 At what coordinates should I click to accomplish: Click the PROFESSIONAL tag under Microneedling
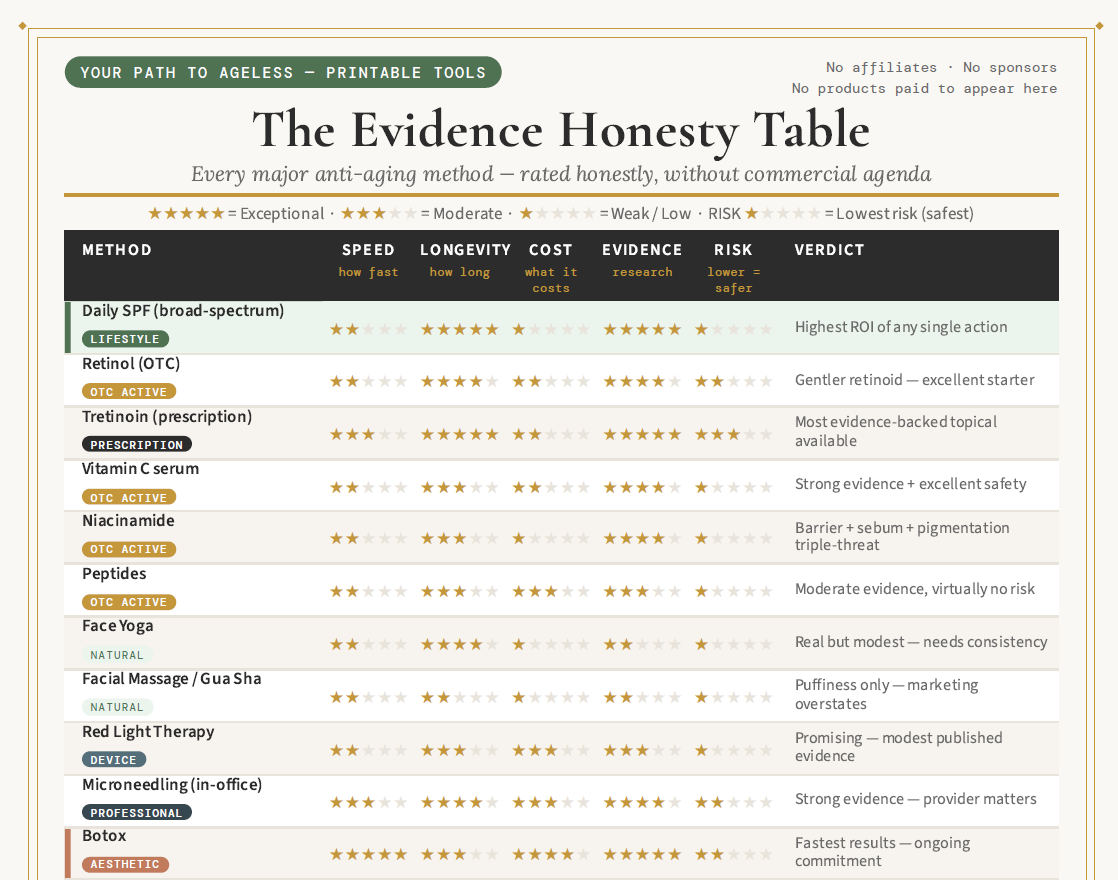tap(137, 812)
